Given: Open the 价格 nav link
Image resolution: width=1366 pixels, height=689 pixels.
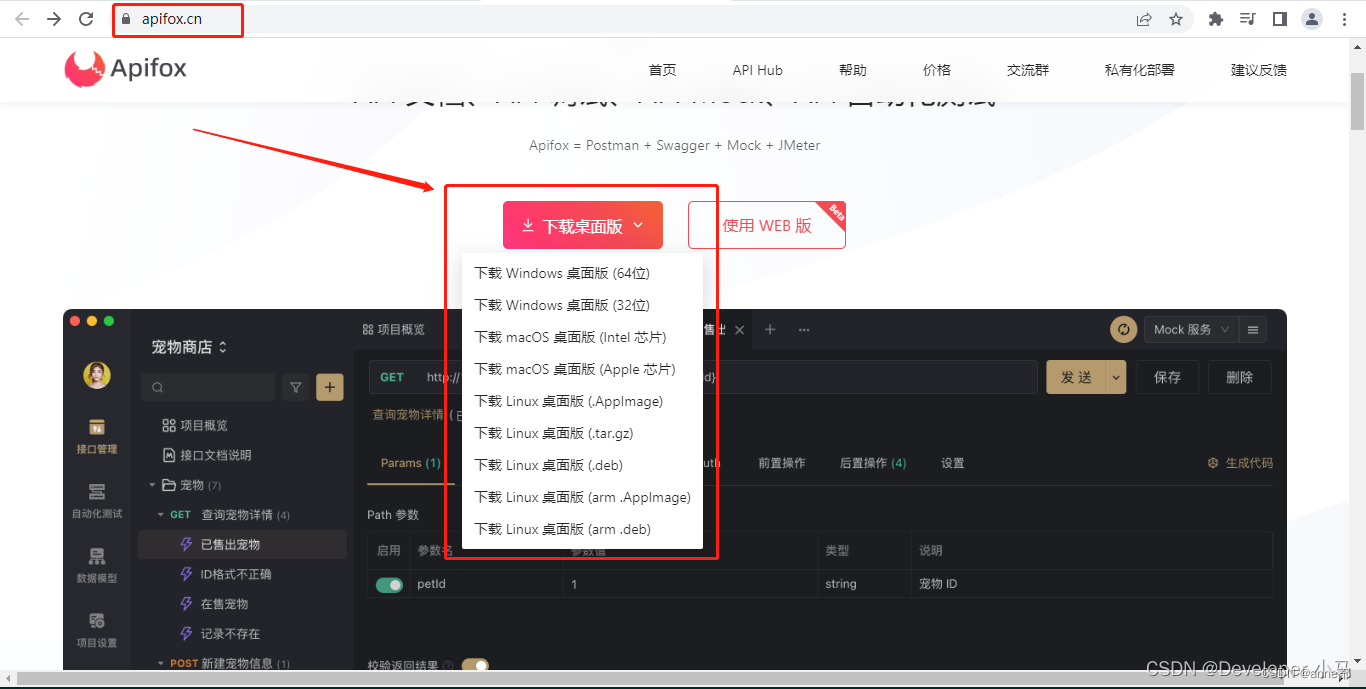Looking at the screenshot, I should point(937,70).
